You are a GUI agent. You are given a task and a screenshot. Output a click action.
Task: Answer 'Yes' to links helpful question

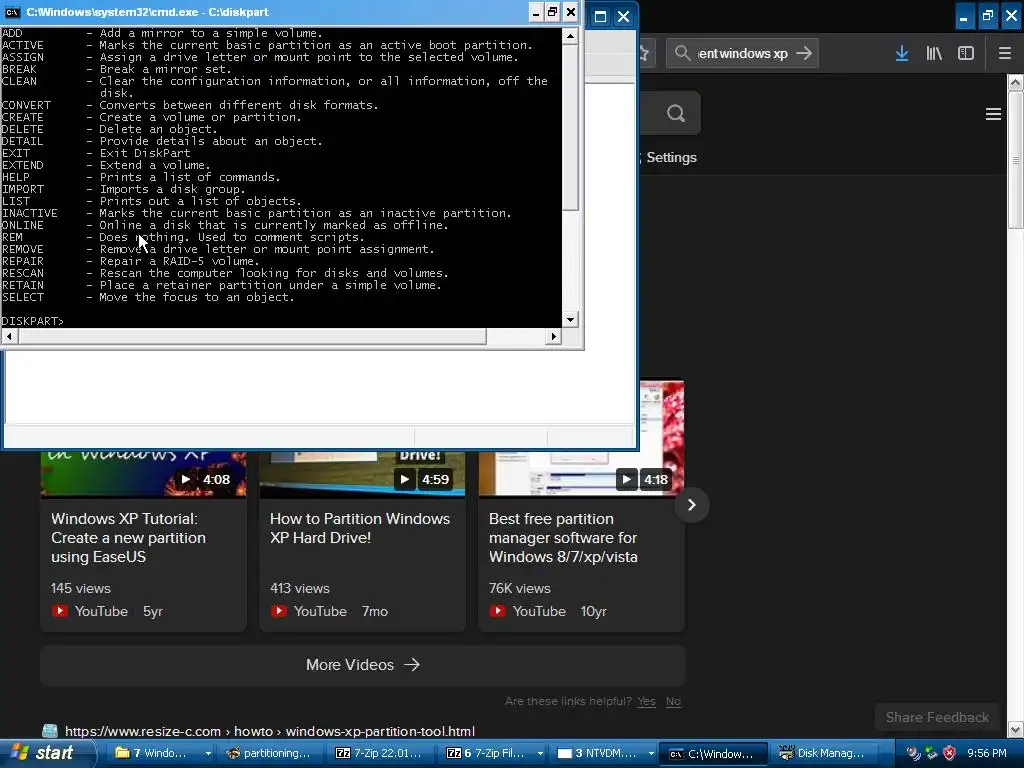[647, 701]
